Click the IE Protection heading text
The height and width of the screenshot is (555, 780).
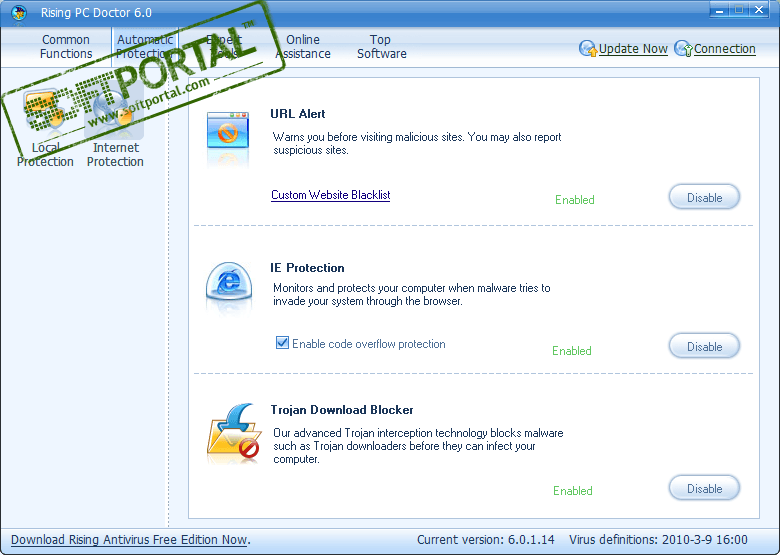pos(307,268)
